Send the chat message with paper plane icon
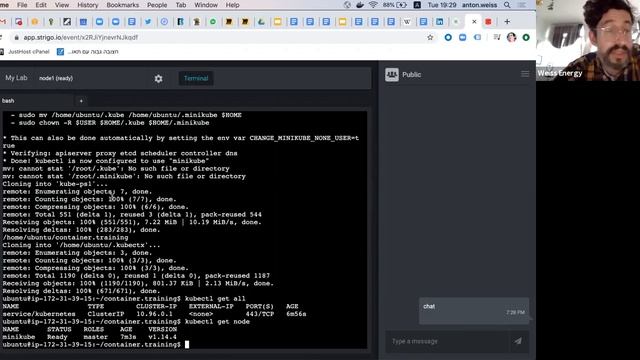This screenshot has height=360, width=640. [x=518, y=341]
